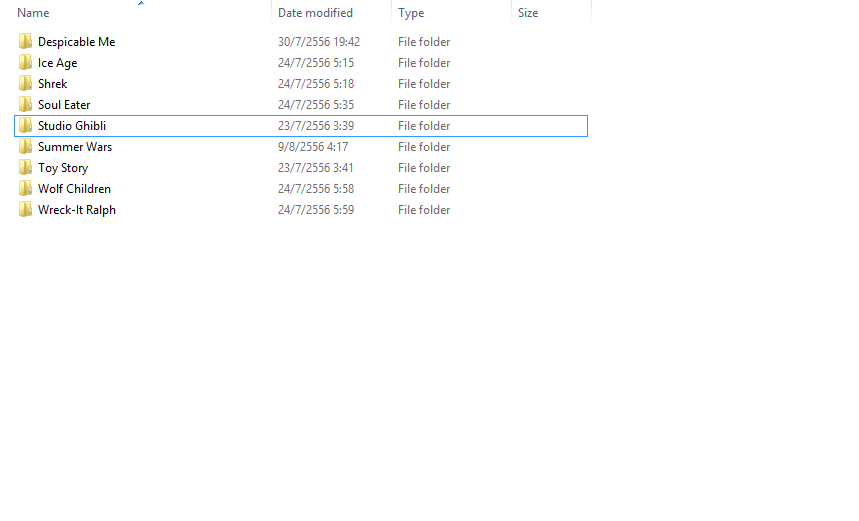Screen dimensions: 859x521
Task: Select the Studio Ghibli folder name
Action: point(72,125)
